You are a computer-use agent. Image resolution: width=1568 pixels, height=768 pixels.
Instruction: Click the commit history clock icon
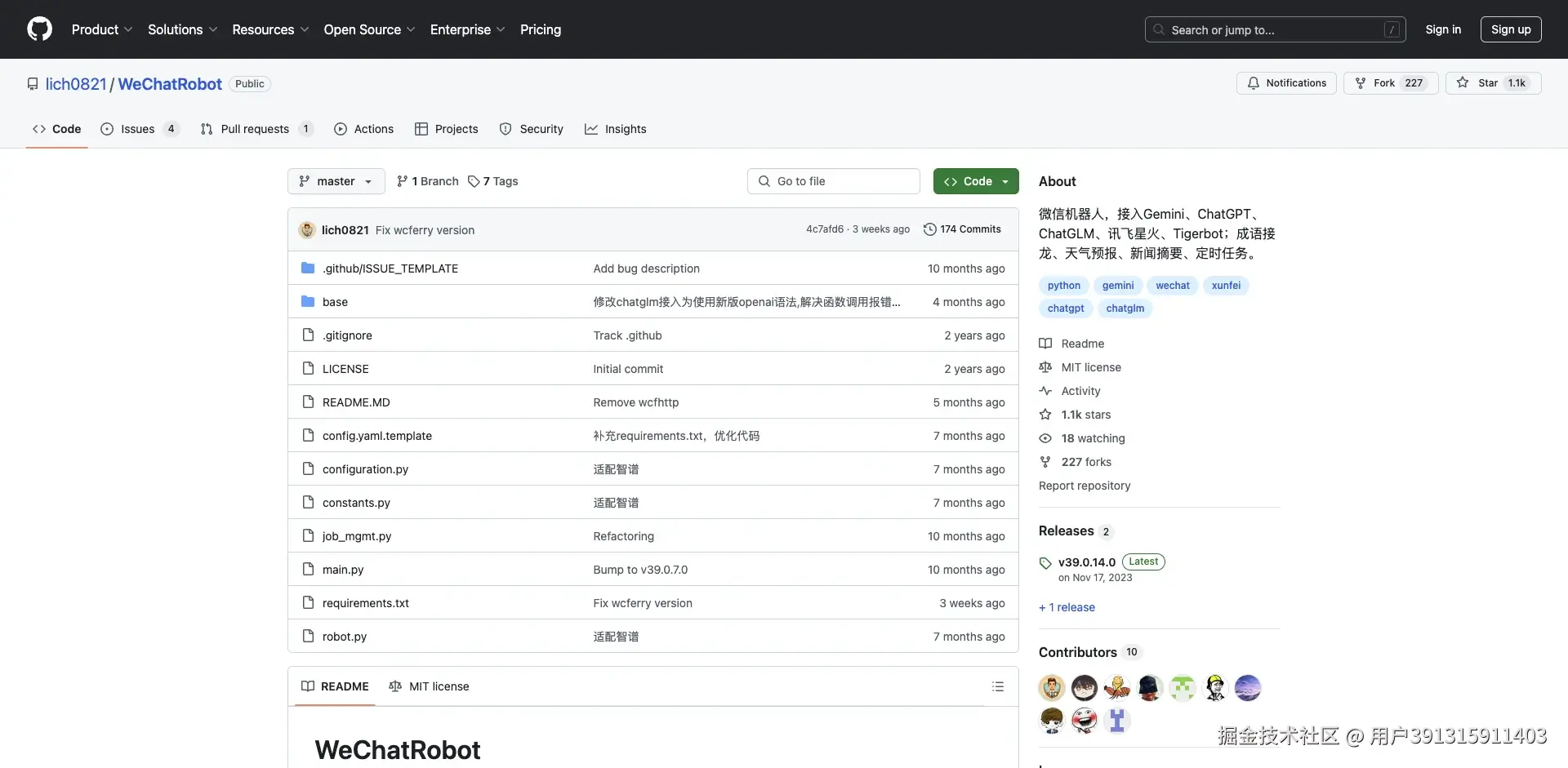[932, 229]
